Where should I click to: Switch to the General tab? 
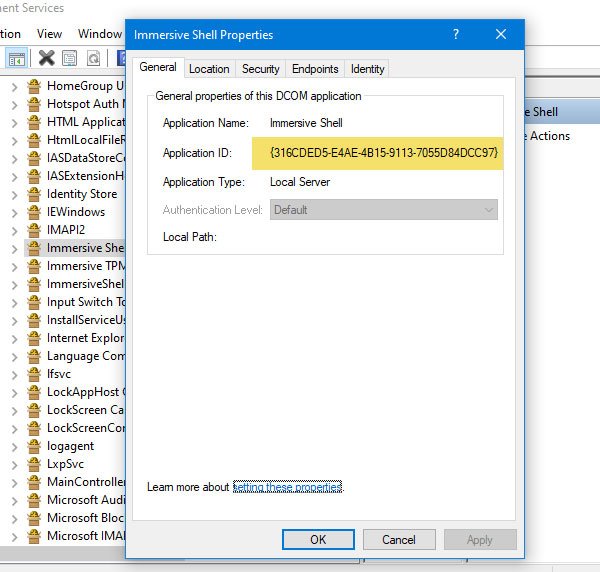click(x=158, y=67)
